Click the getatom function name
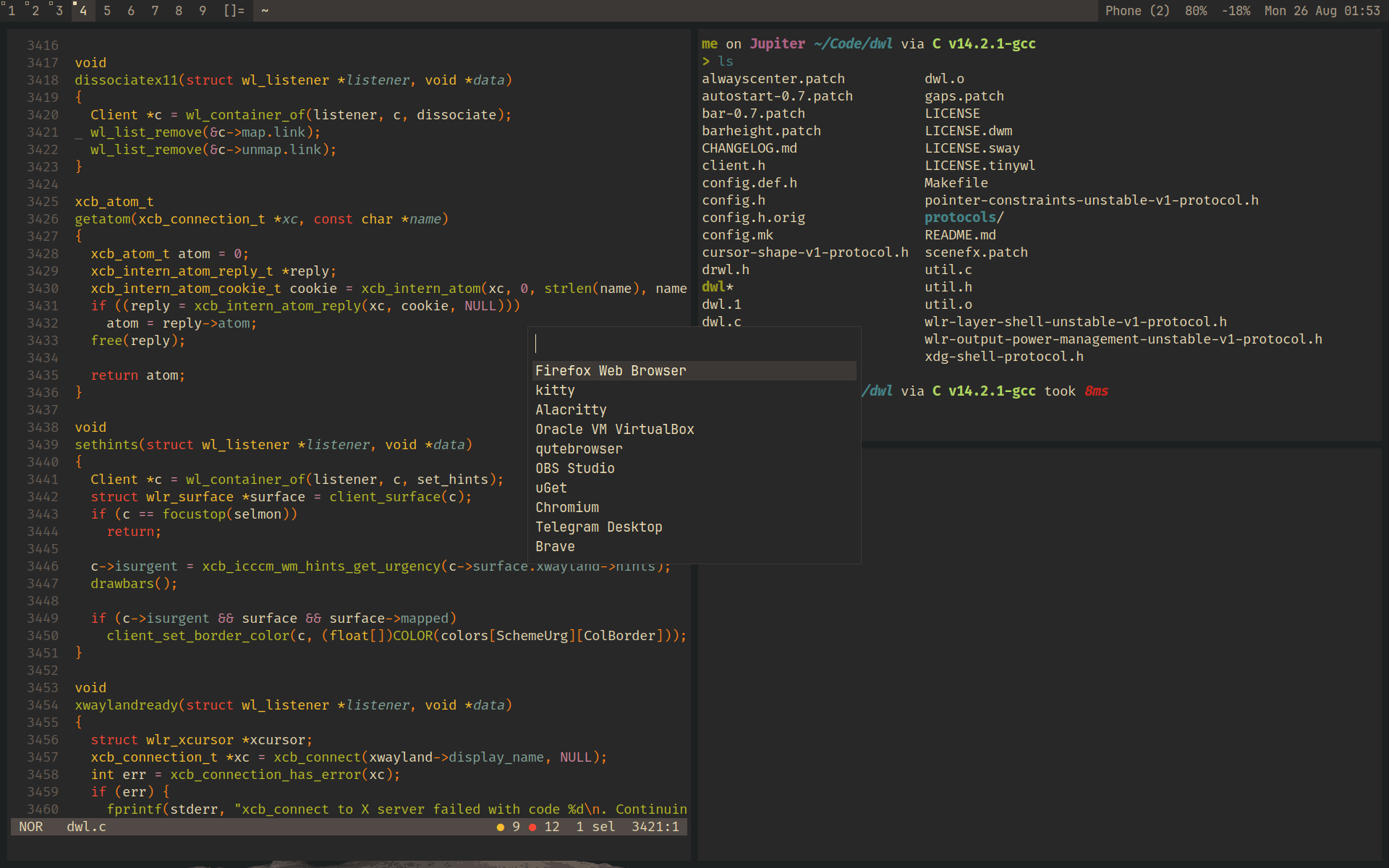 pyautogui.click(x=103, y=219)
